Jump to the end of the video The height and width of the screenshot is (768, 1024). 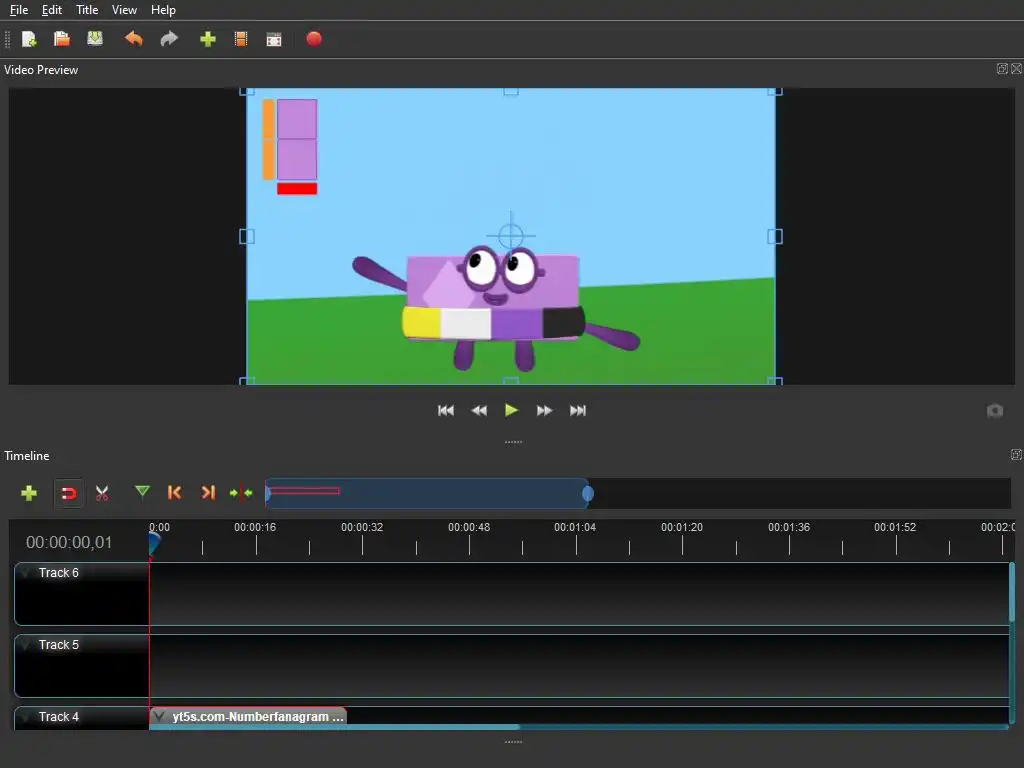578,410
